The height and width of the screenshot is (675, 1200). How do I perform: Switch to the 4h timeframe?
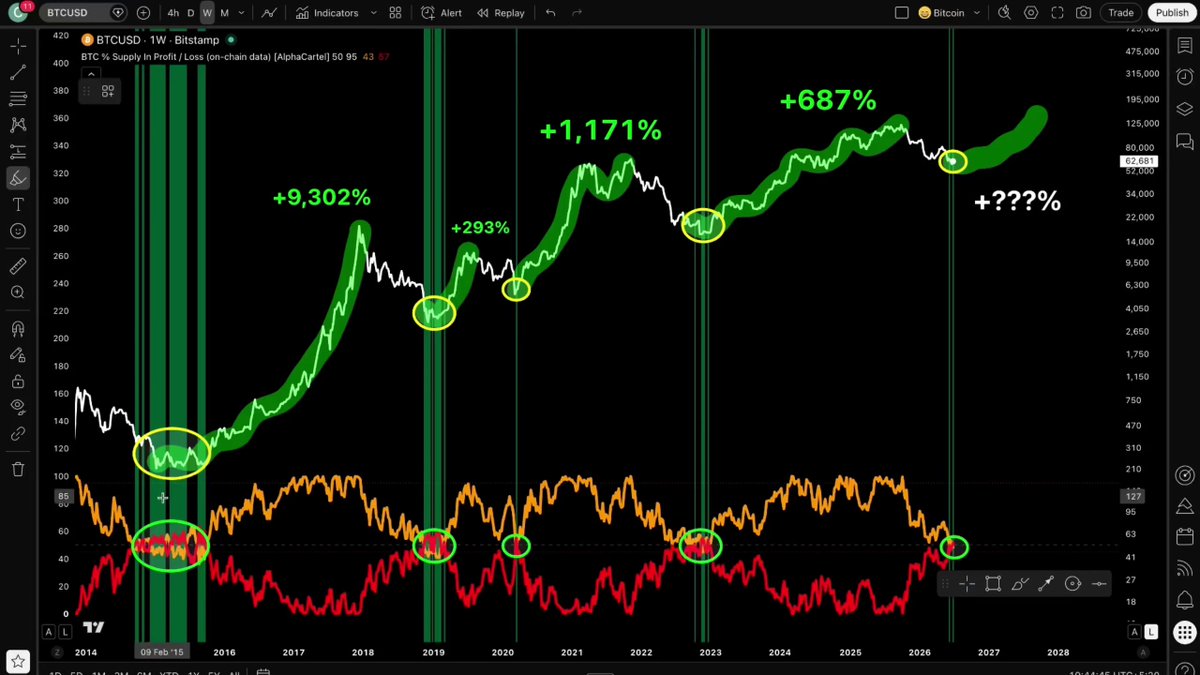pyautogui.click(x=174, y=13)
